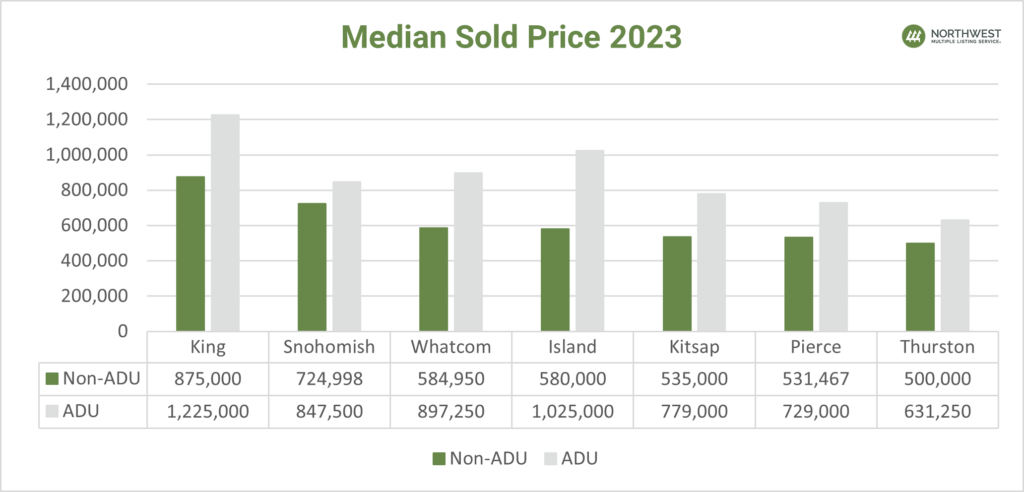Click the green Non-ADU legend swatch below chart
This screenshot has width=1024, height=492.
point(438,459)
